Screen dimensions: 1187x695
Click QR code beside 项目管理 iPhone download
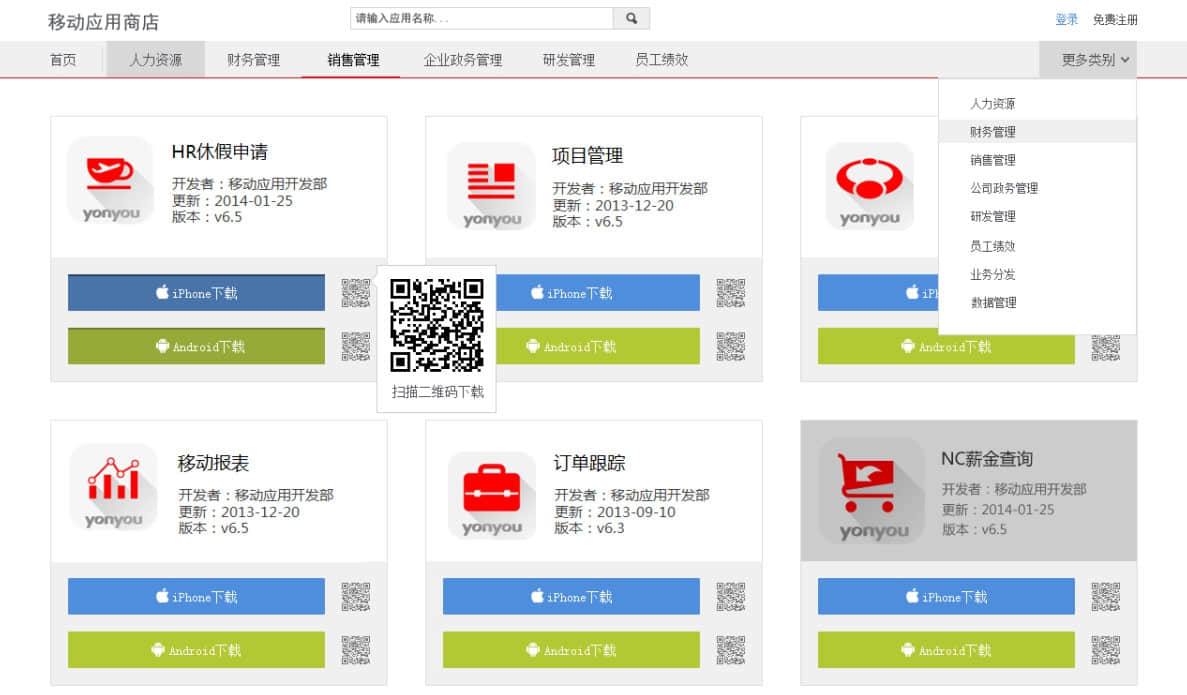pos(731,293)
